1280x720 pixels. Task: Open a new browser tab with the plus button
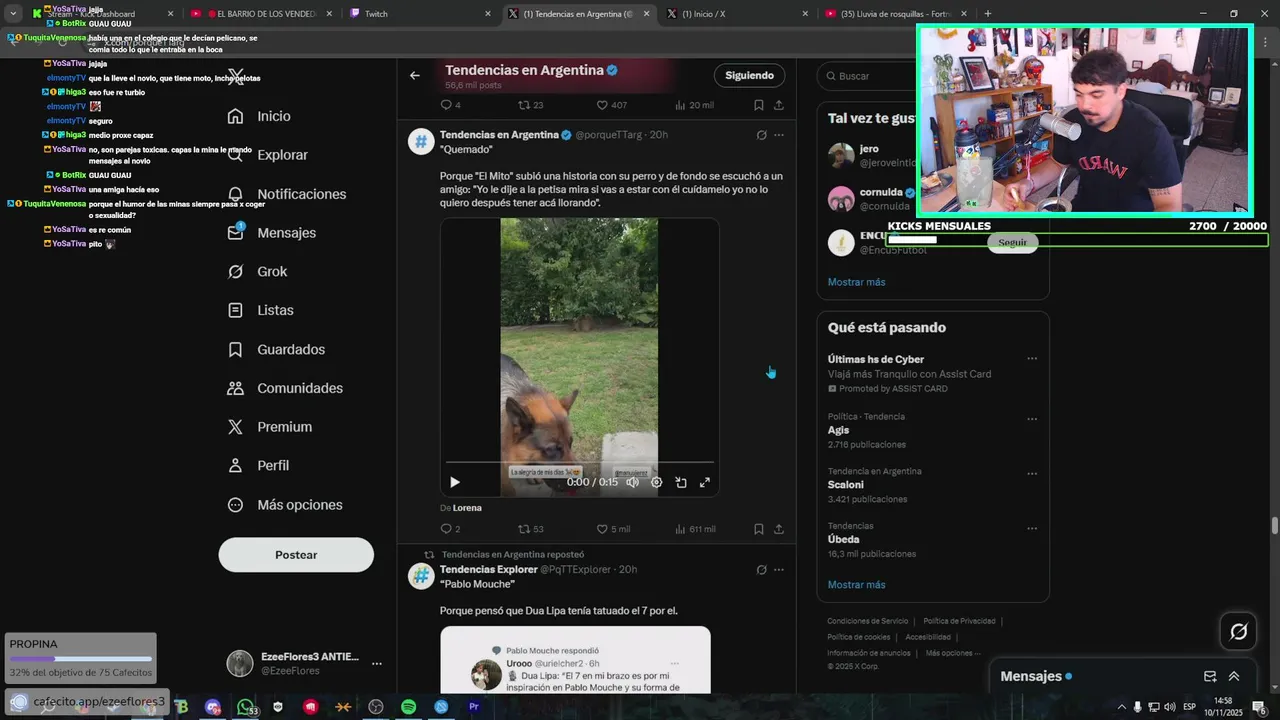pyautogui.click(x=988, y=14)
